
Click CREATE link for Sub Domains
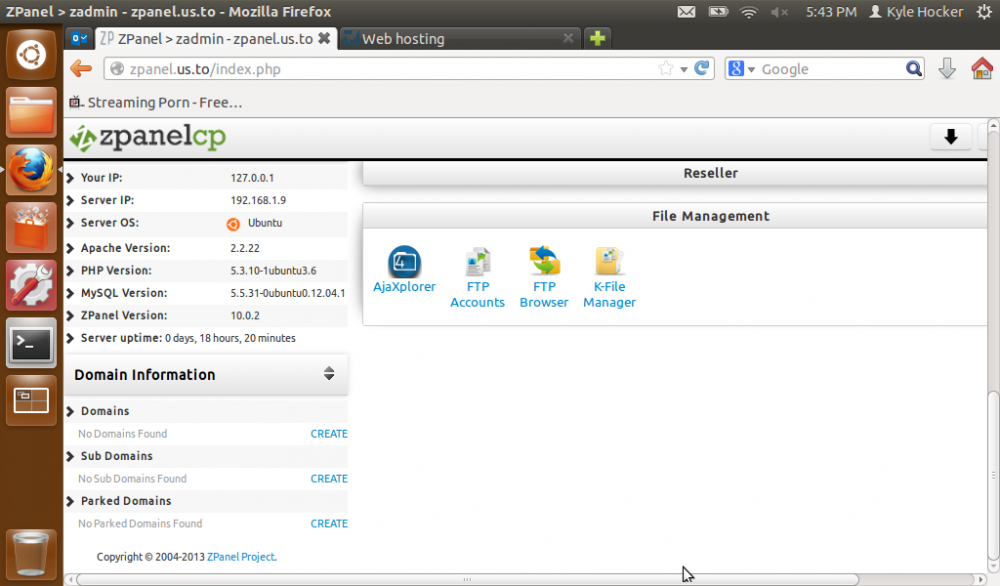pos(329,479)
